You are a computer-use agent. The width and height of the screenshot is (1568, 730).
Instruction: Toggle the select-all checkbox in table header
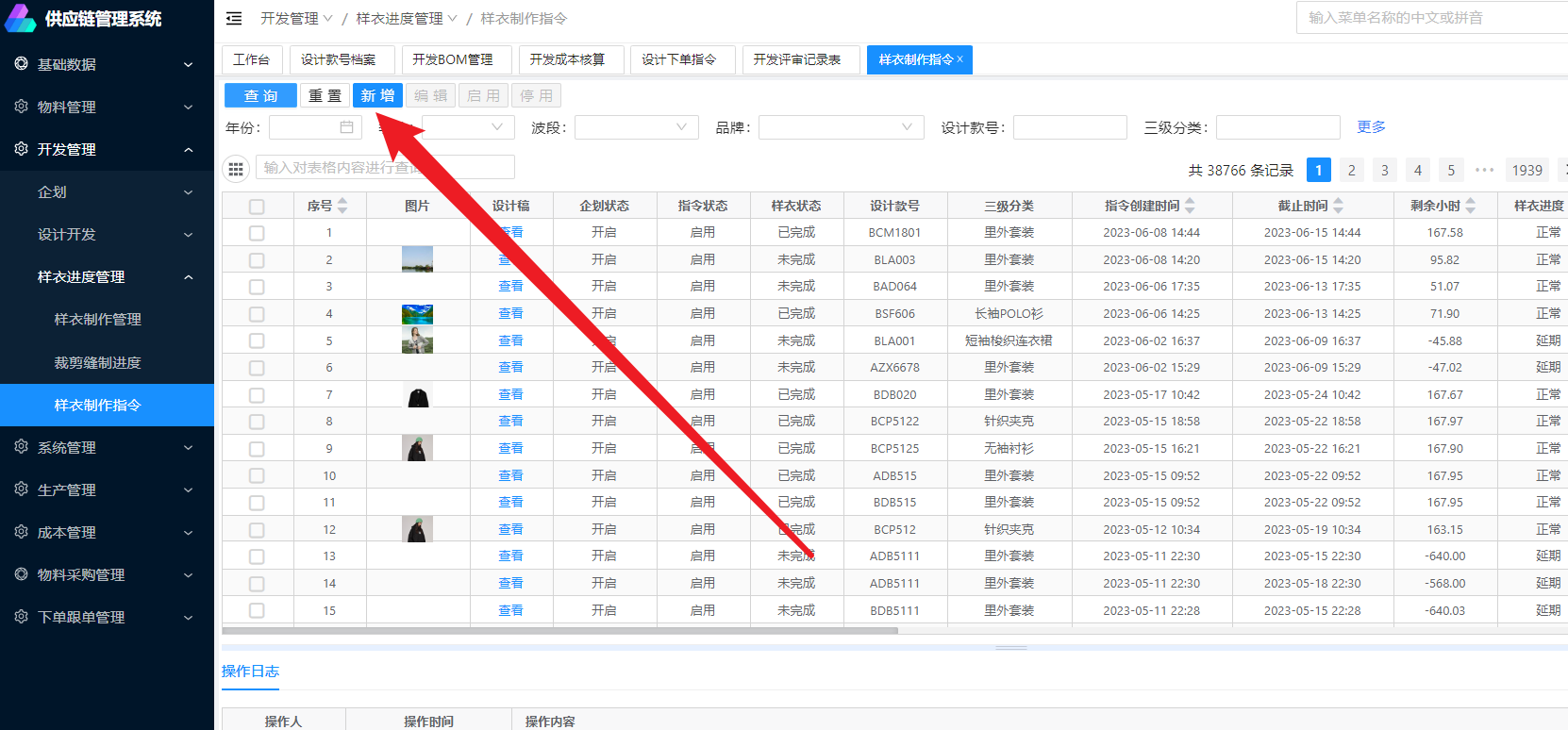point(257,207)
